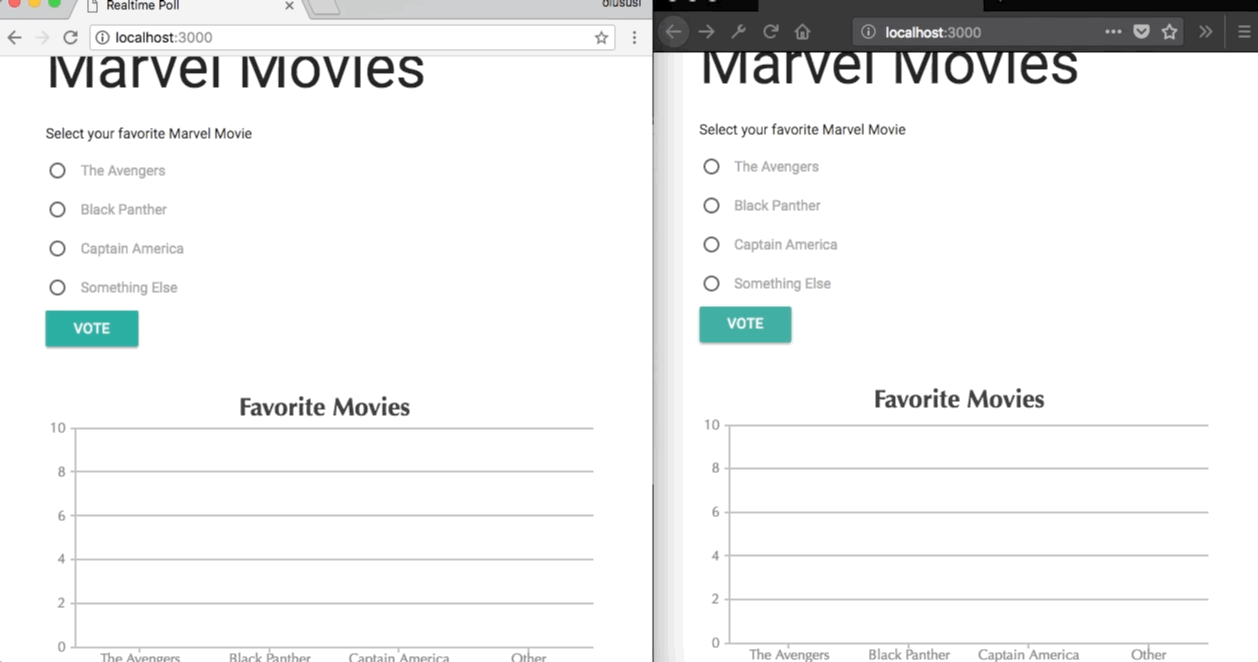This screenshot has width=1258, height=662.
Task: Select The Avengers radio in Firefox window
Action: (x=711, y=167)
